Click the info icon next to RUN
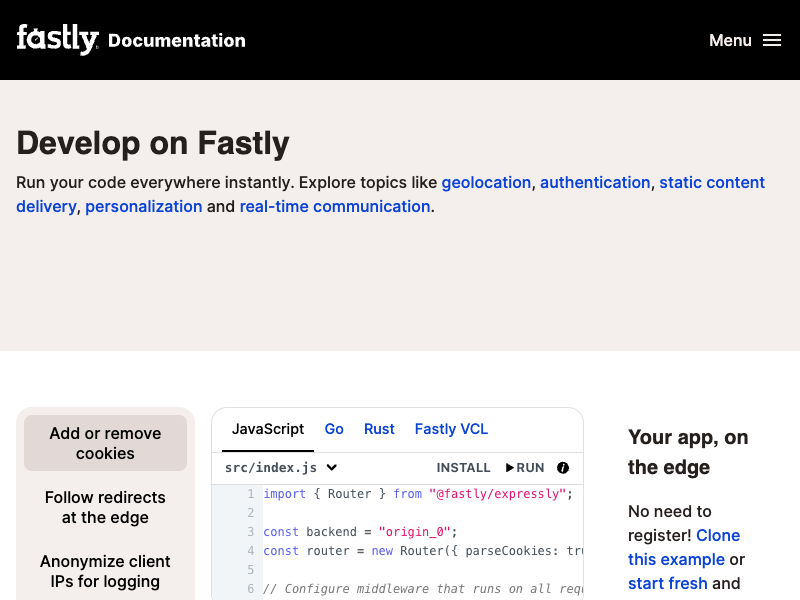 [563, 468]
